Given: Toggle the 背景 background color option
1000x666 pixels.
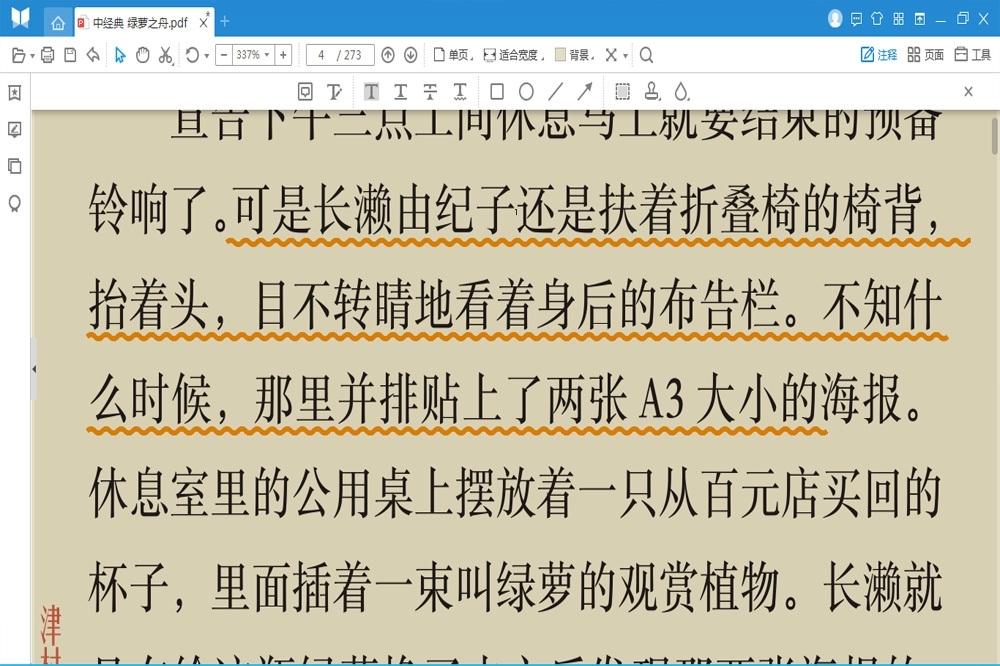Looking at the screenshot, I should 574,55.
